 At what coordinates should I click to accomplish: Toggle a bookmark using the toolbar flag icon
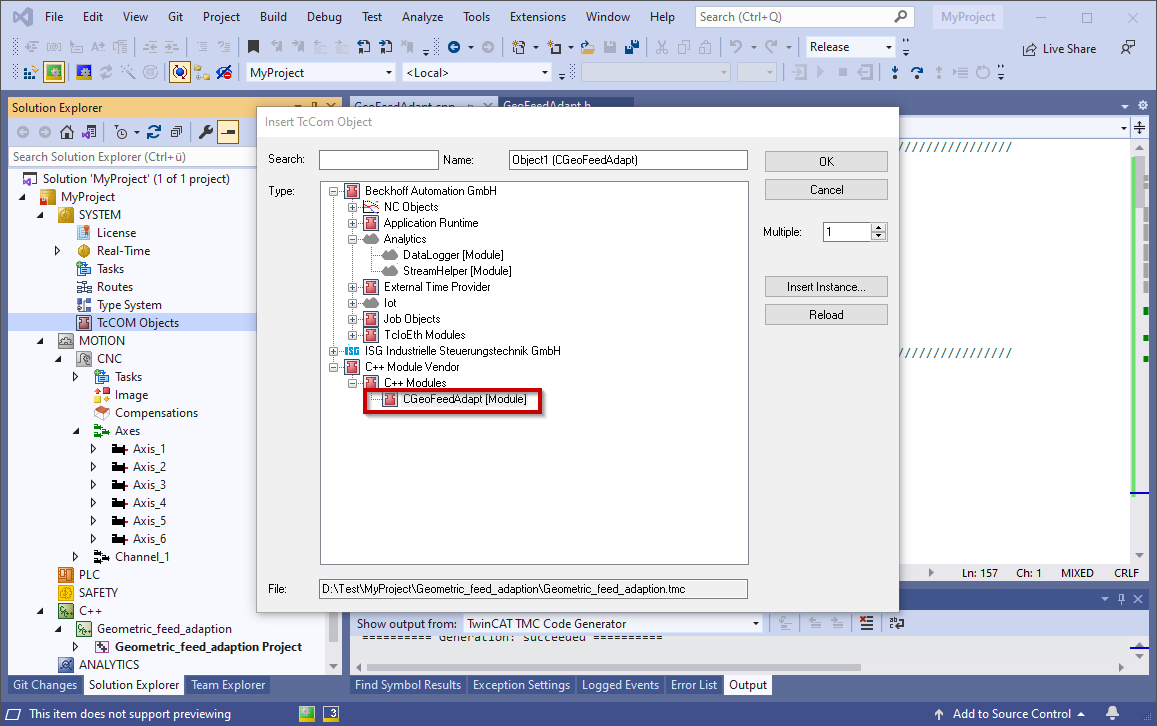(x=253, y=45)
